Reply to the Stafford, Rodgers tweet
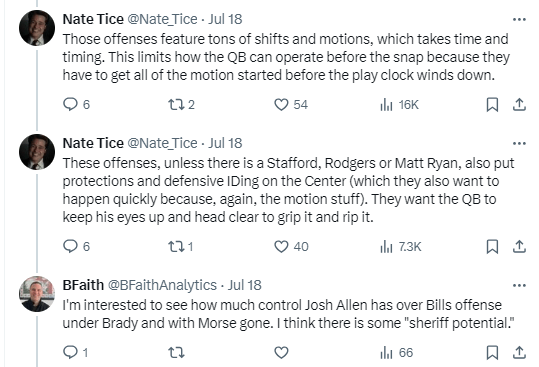The height and width of the screenshot is (367, 539). 76,246
